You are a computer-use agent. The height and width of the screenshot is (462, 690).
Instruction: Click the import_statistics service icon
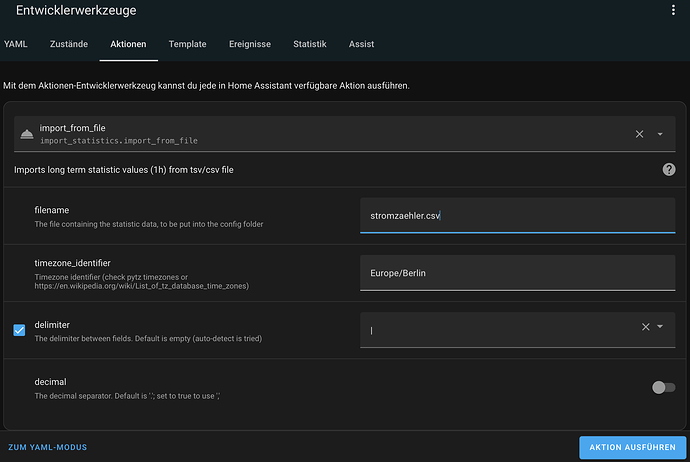27,134
